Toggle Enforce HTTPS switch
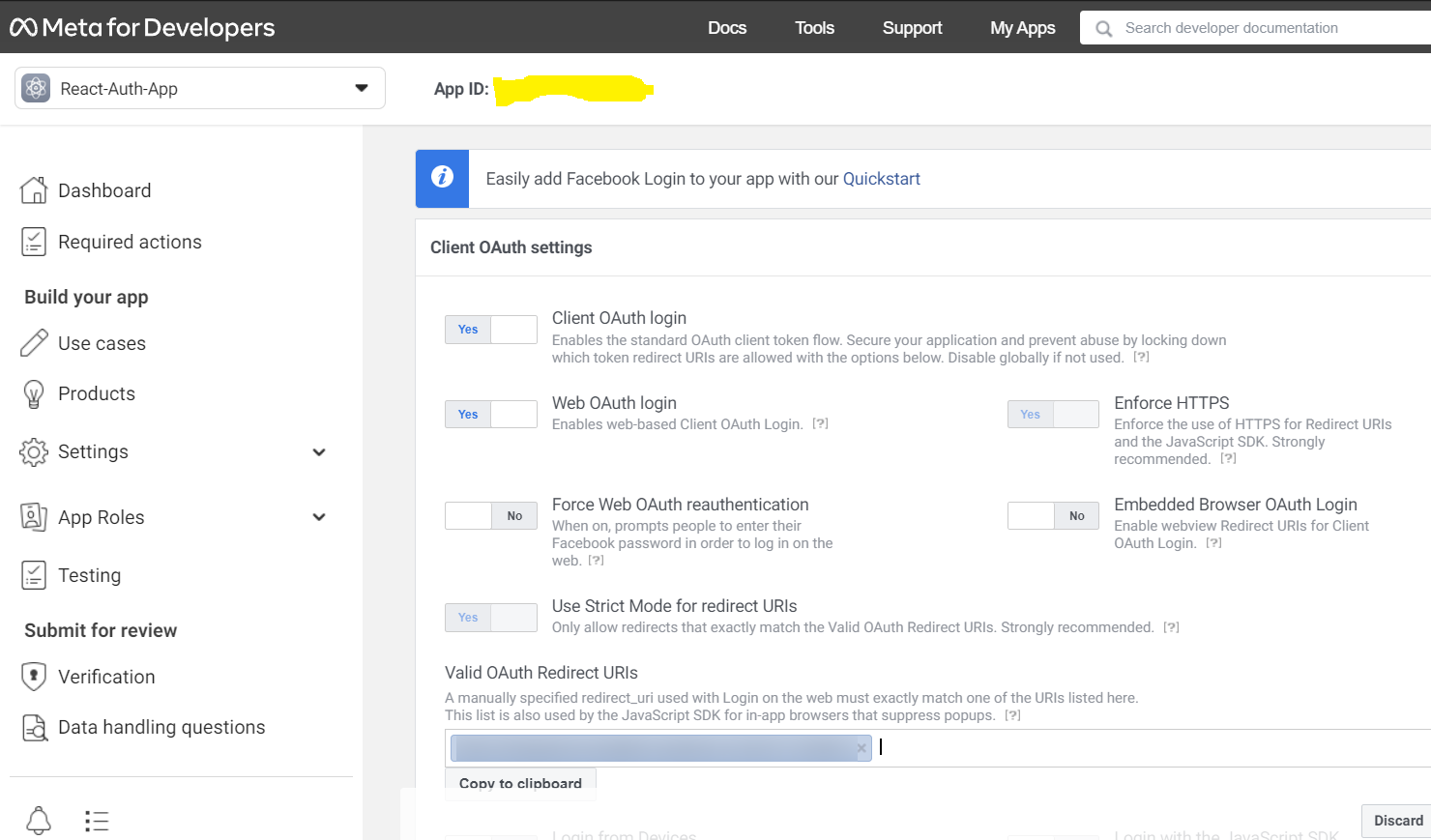The image size is (1431, 840). (1053, 415)
